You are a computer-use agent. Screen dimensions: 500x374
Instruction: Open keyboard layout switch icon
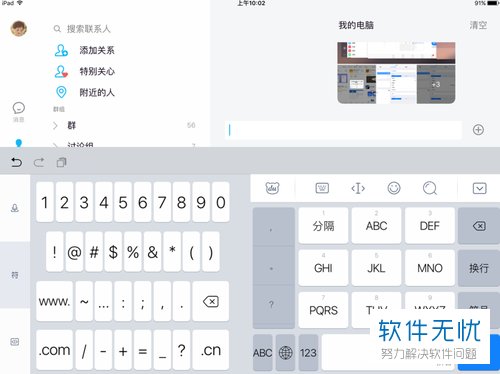322,188
